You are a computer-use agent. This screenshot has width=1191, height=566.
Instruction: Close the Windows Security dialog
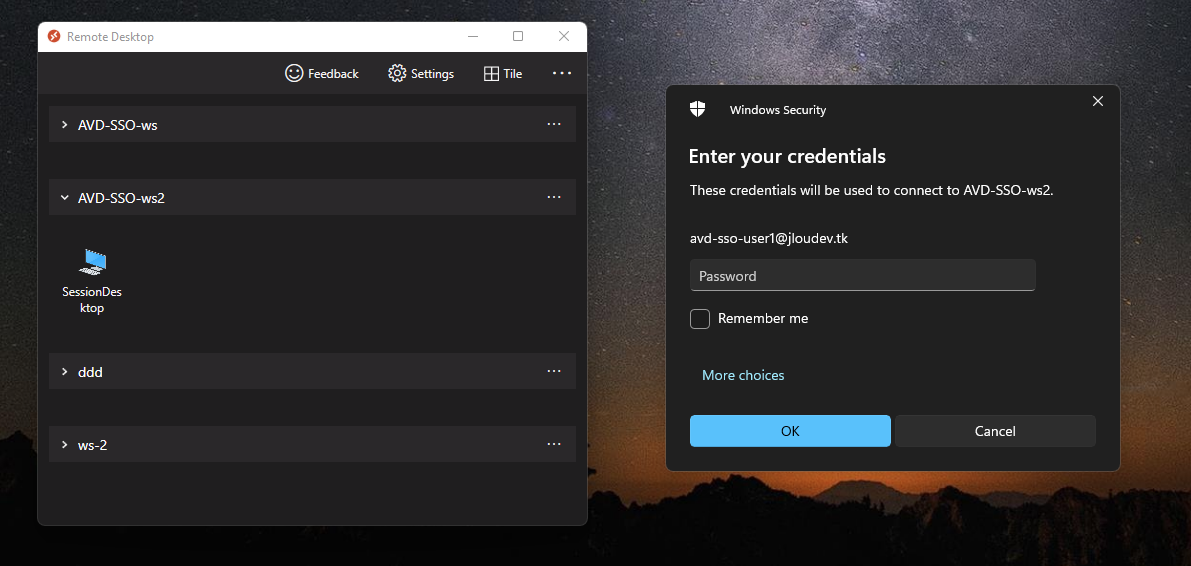(1098, 101)
